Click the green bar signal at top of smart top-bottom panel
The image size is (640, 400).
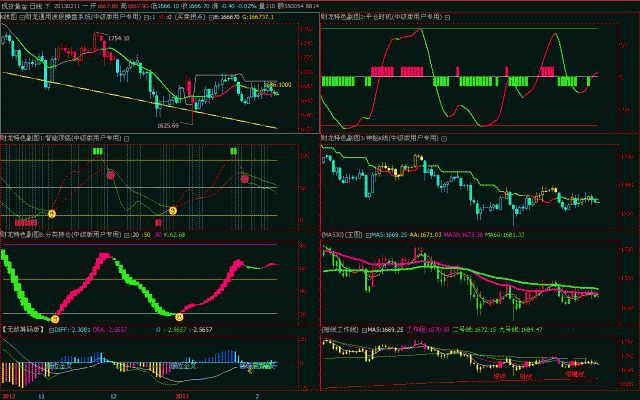[98, 150]
